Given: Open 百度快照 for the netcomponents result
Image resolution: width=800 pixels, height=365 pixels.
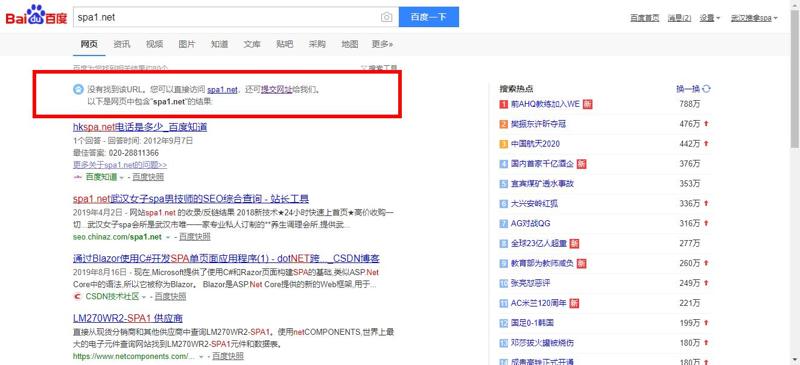Looking at the screenshot, I should 228,356.
